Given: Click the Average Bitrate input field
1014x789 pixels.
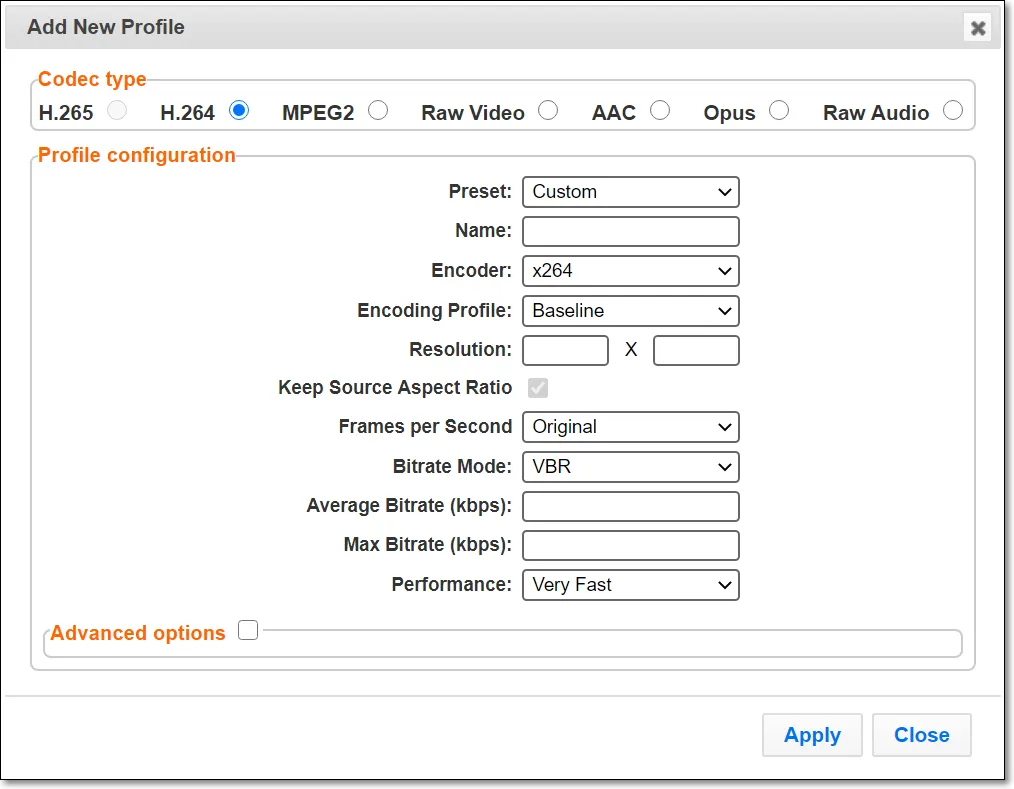Looking at the screenshot, I should [x=630, y=506].
